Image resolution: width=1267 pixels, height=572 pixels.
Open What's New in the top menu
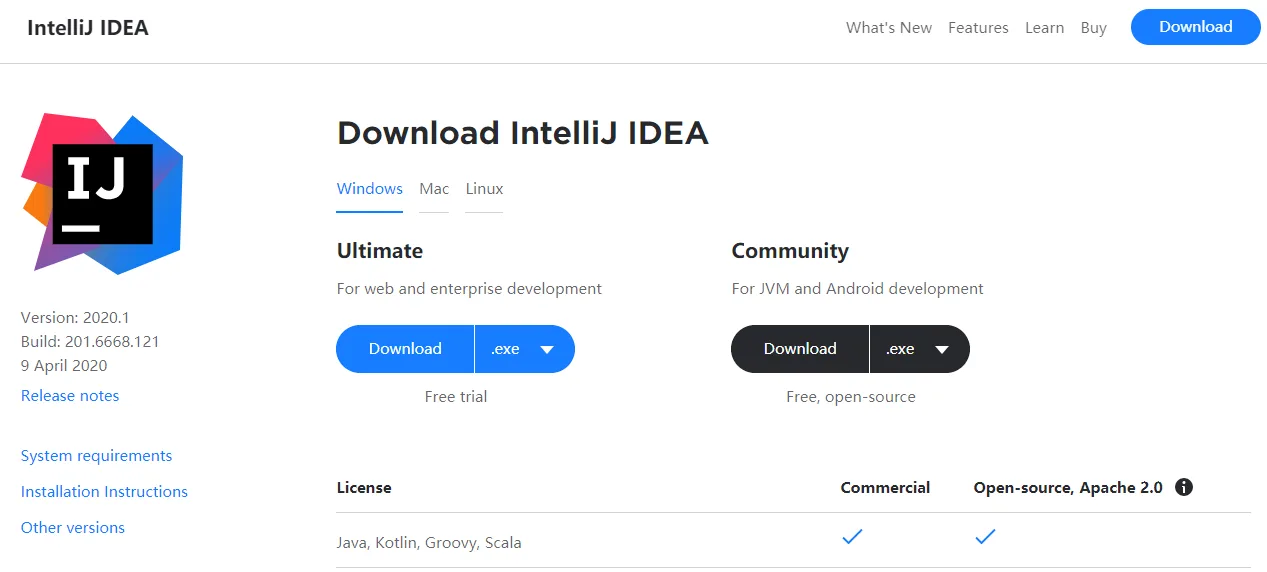[x=889, y=28]
